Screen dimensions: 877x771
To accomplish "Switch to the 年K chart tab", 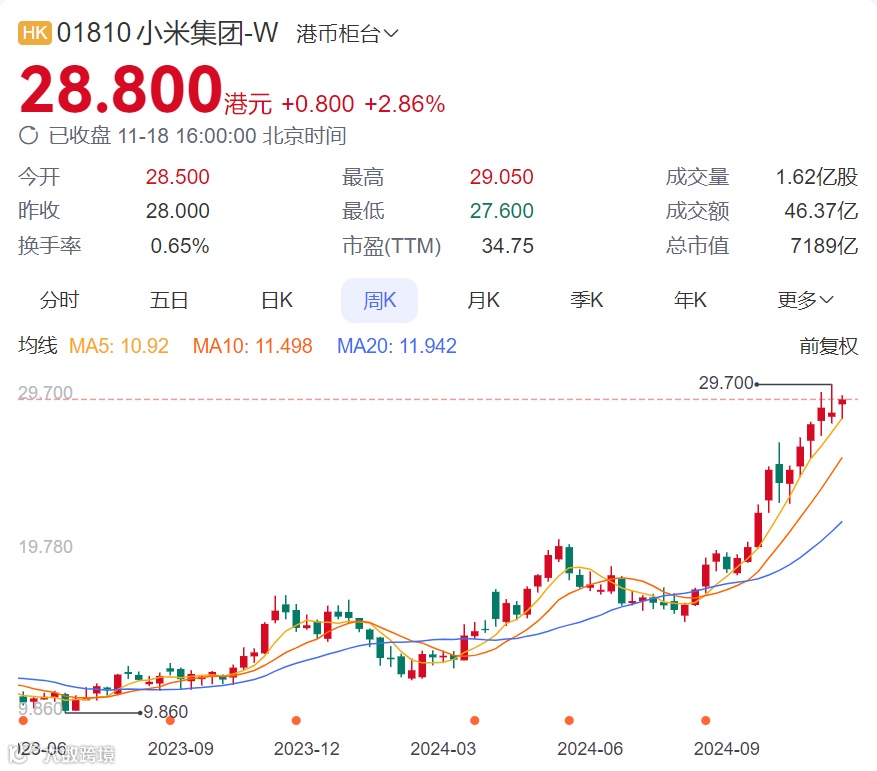I will pos(690,300).
